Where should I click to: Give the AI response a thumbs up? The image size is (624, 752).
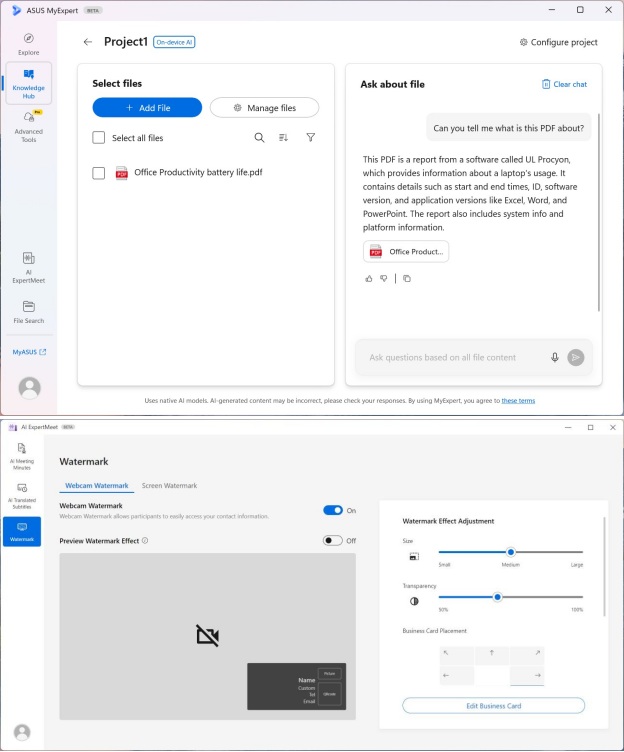click(368, 279)
